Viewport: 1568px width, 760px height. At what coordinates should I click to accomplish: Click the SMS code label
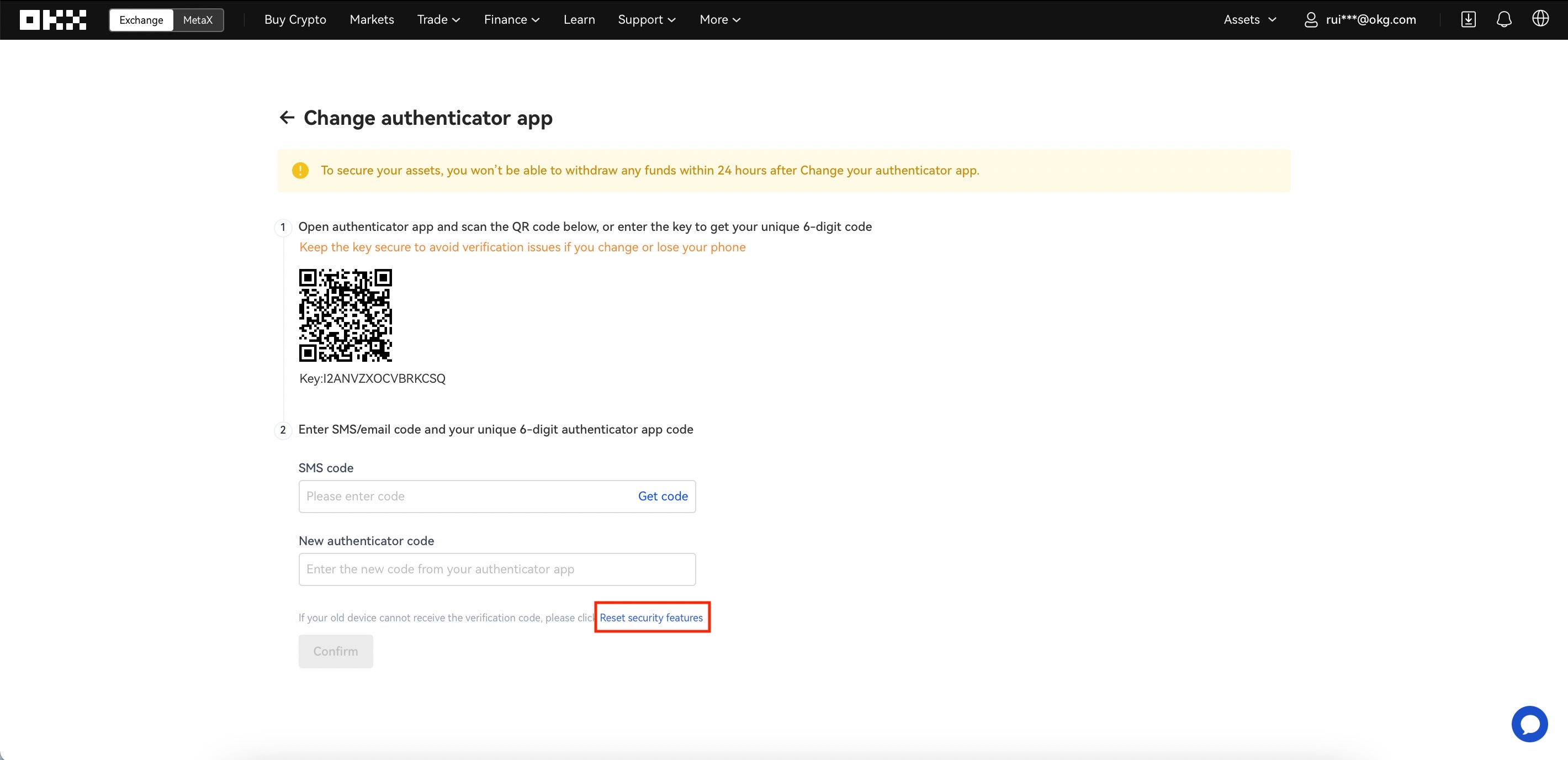(x=326, y=468)
